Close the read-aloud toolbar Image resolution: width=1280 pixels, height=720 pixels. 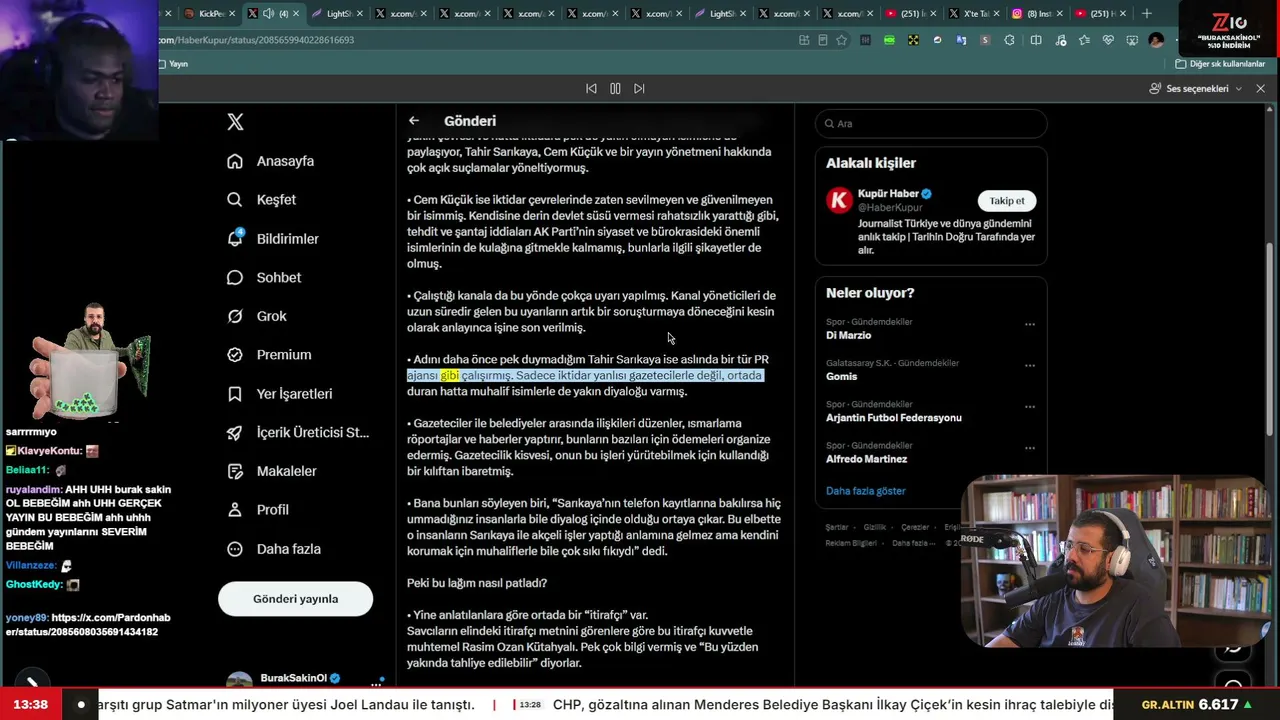click(x=1261, y=89)
